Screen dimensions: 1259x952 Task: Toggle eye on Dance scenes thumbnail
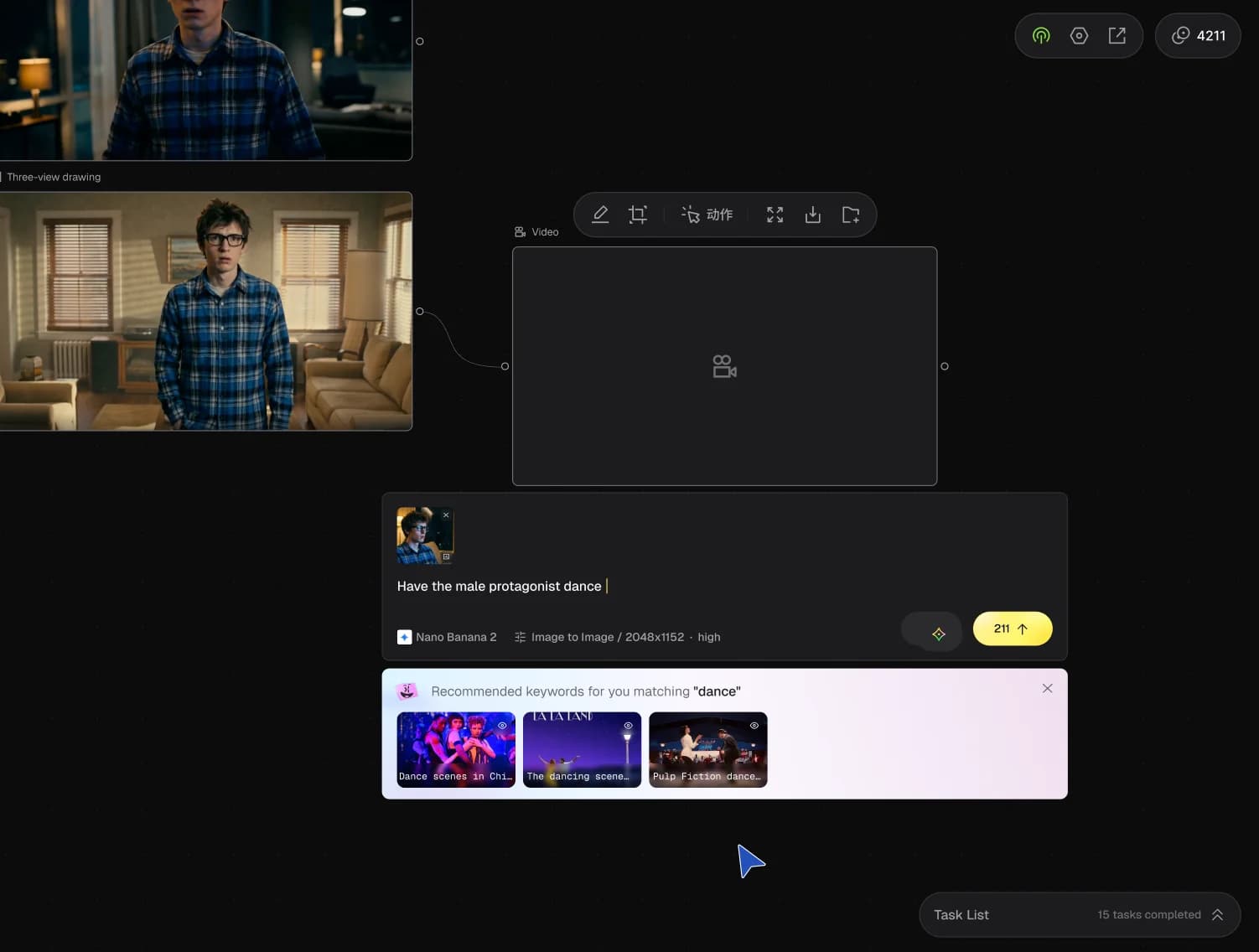pyautogui.click(x=502, y=726)
